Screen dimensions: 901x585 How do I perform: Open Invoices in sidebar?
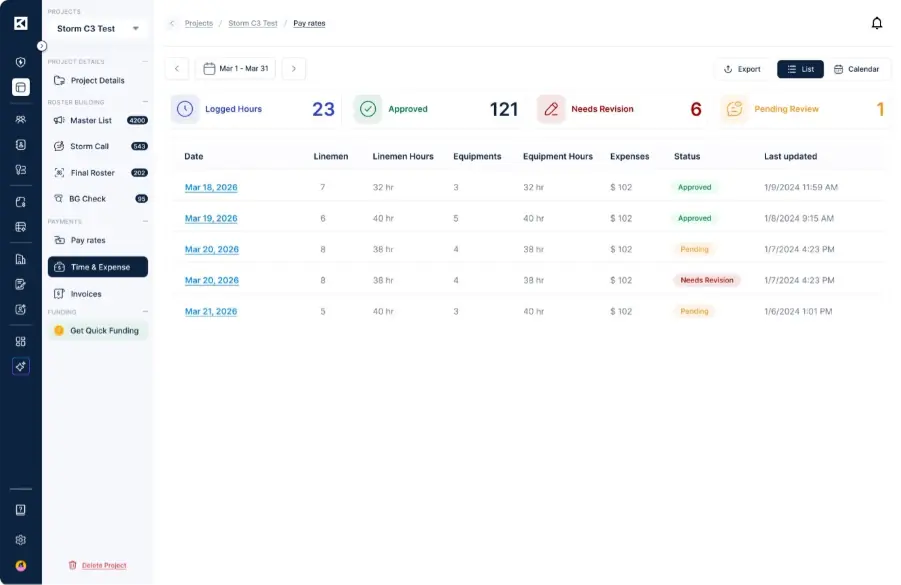[x=98, y=294]
